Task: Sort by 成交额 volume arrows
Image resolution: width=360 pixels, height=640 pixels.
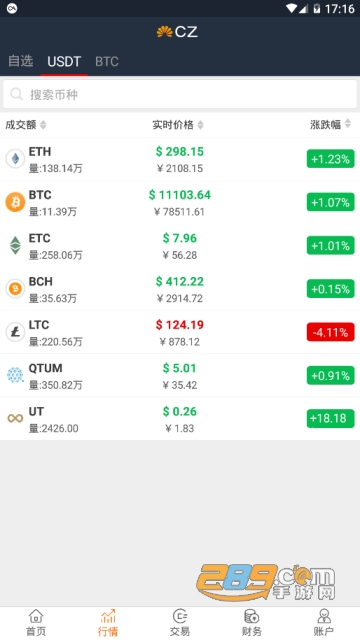Action: coord(43,125)
